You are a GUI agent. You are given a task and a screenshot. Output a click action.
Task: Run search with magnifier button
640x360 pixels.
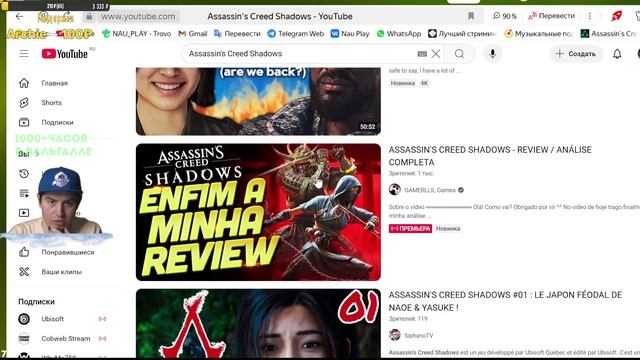click(x=459, y=53)
